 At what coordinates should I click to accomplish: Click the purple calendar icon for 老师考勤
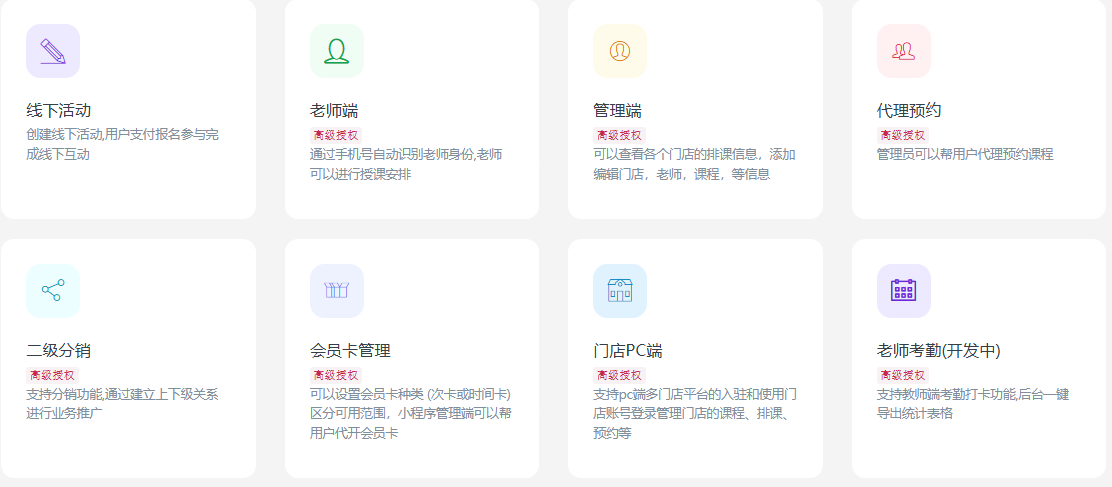[904, 291]
